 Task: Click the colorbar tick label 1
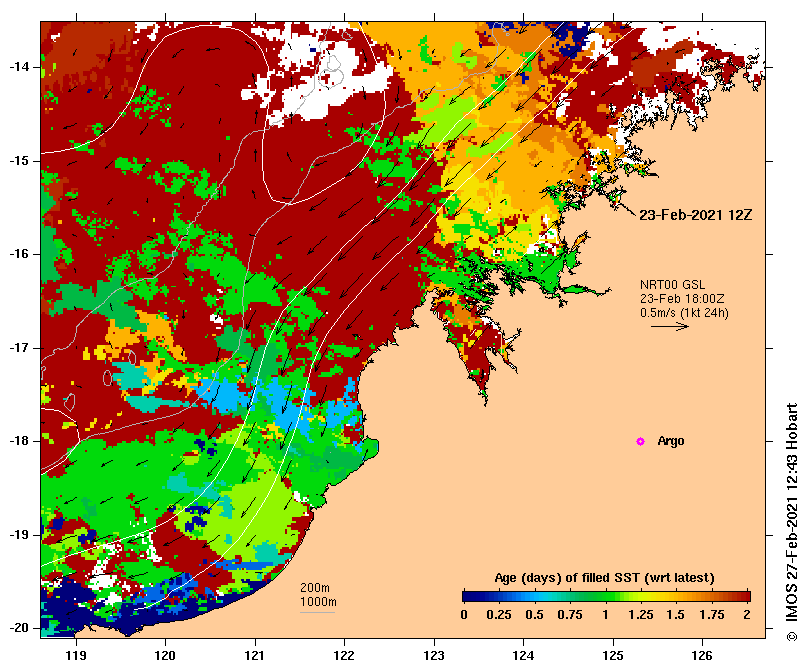click(605, 615)
